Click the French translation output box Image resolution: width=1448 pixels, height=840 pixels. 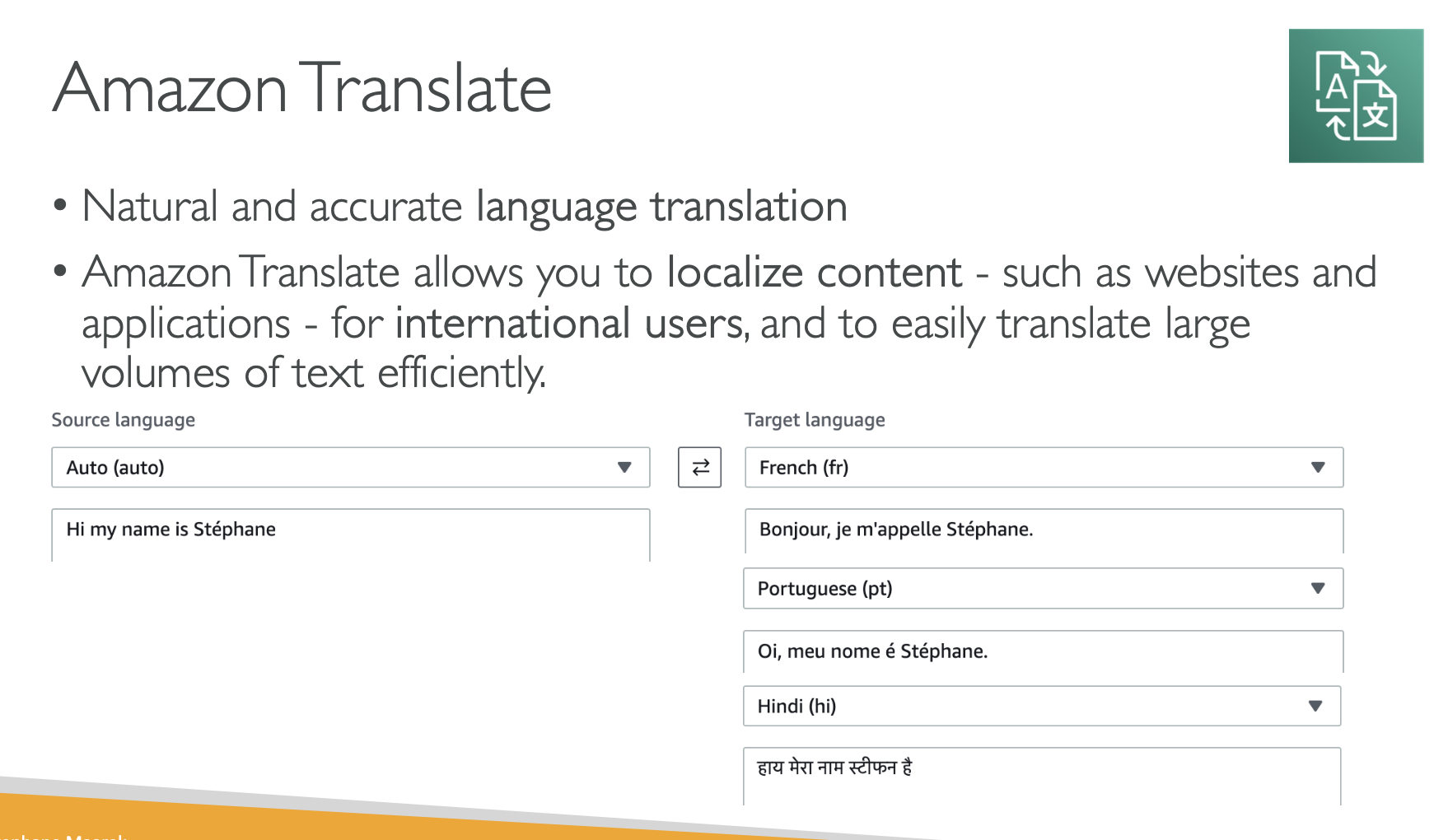1044,530
